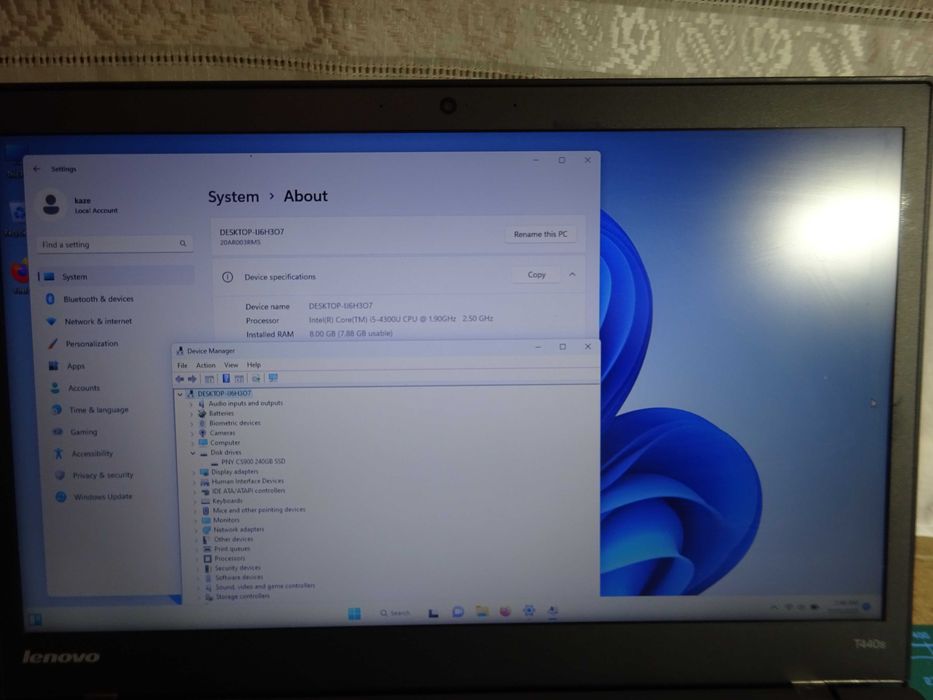
Task: Select the Batteries category in Device Manager
Action: 221,413
